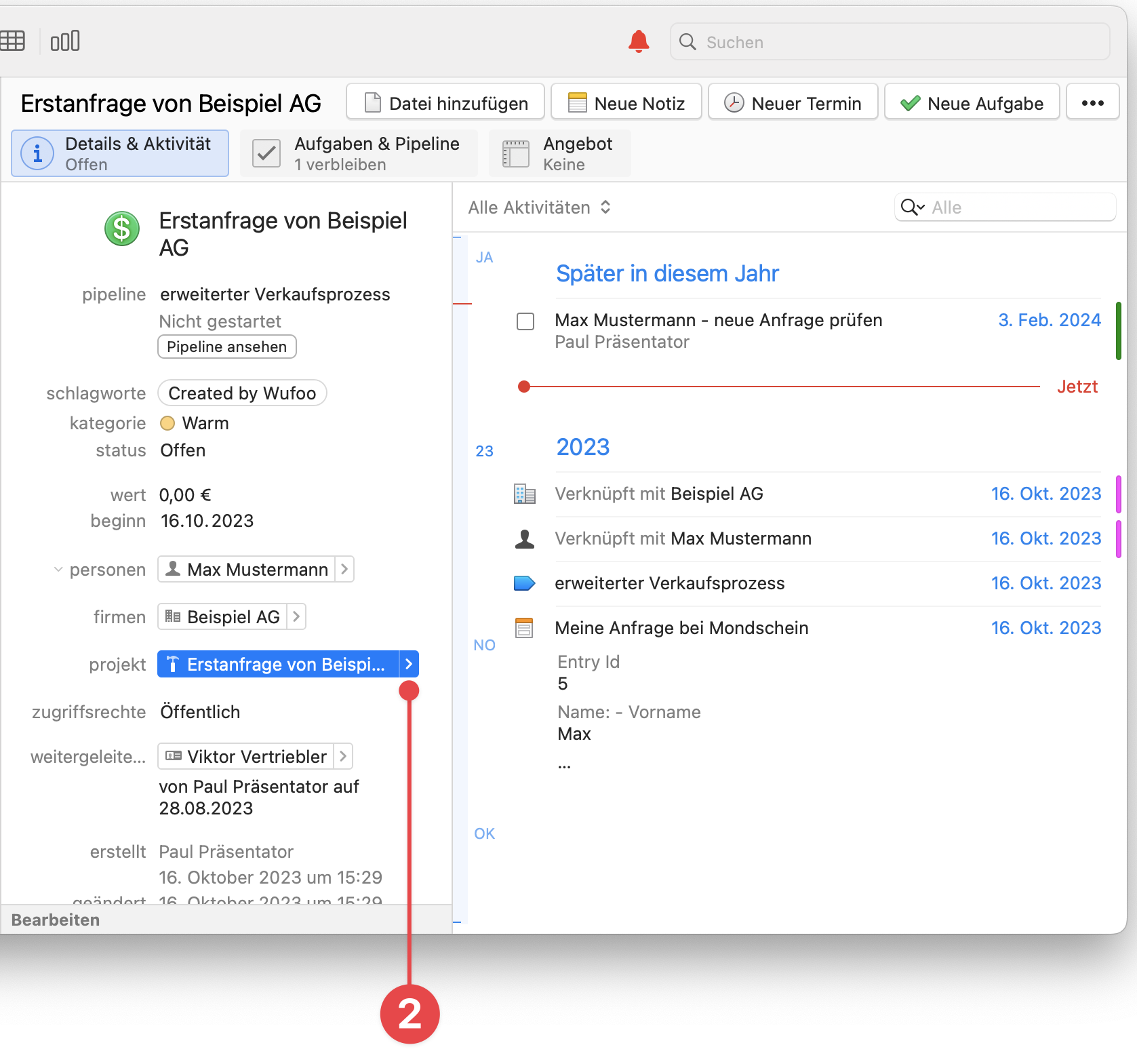Click the note icon beside Meine Anfrage

coord(524,628)
